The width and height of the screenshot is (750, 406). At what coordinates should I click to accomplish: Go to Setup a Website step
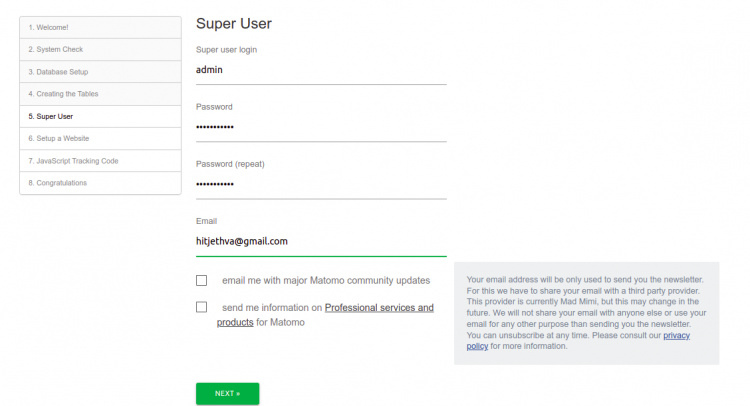click(100, 138)
